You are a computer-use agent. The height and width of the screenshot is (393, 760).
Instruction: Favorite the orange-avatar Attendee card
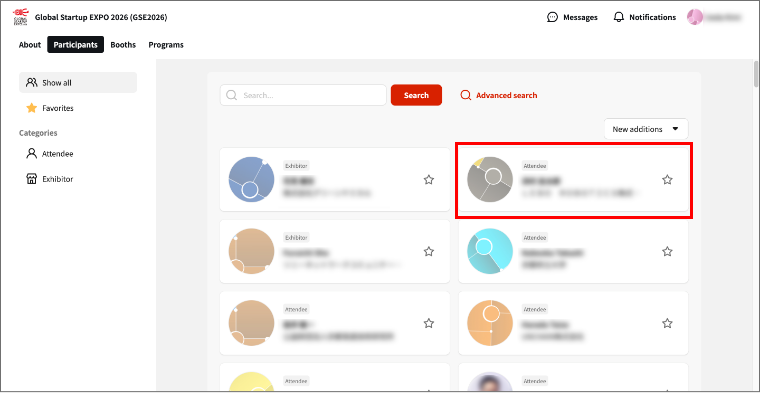pos(667,323)
